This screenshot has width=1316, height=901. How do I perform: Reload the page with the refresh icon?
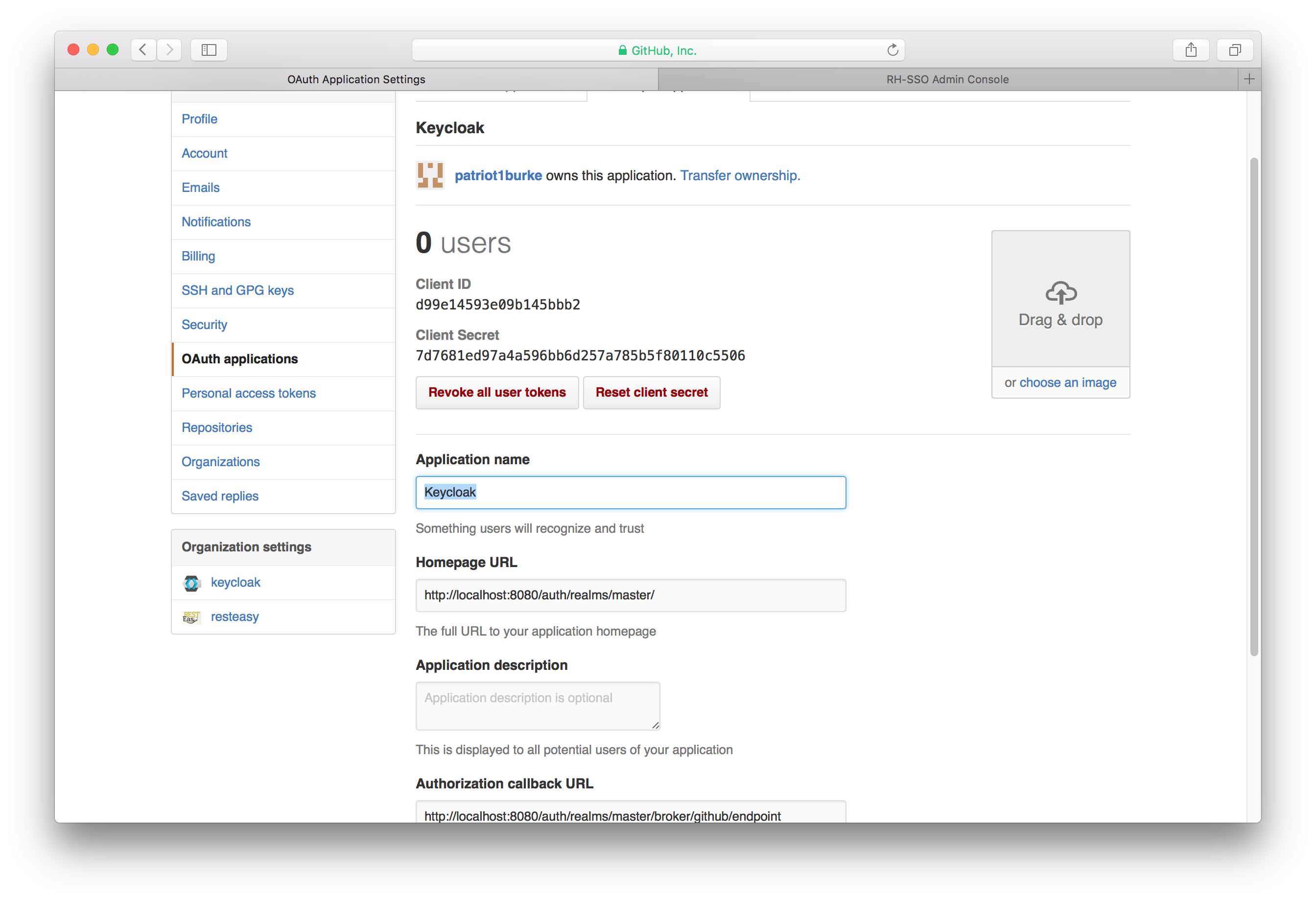pos(893,50)
